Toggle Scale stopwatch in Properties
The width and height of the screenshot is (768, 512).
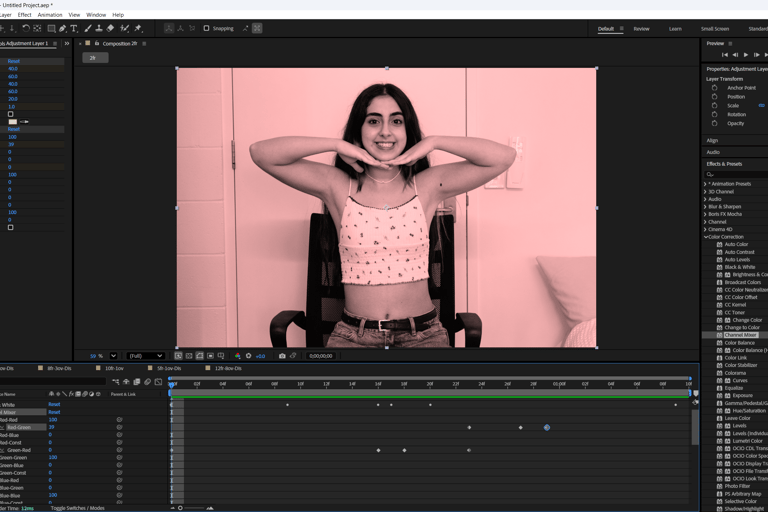coord(714,105)
